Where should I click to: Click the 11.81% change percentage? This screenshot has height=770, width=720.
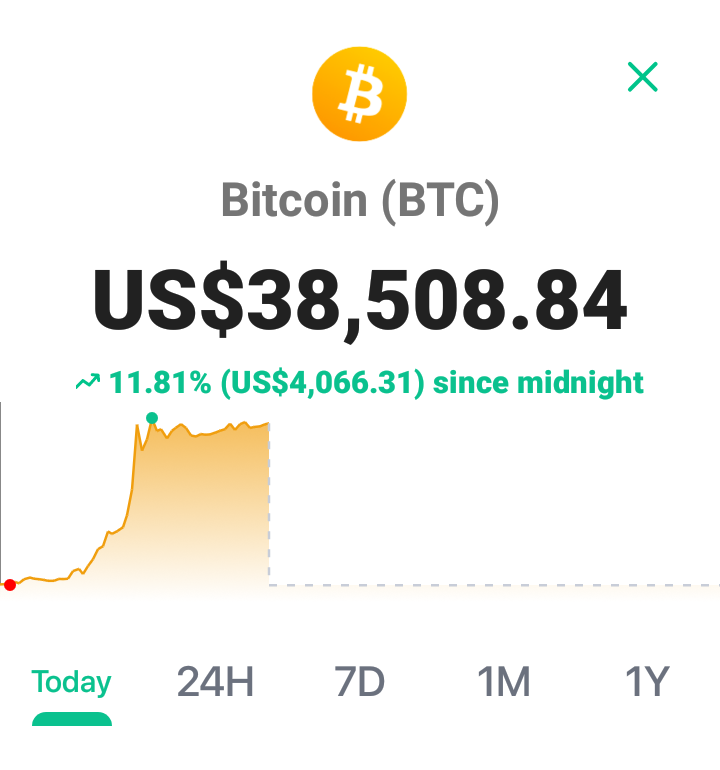point(160,383)
